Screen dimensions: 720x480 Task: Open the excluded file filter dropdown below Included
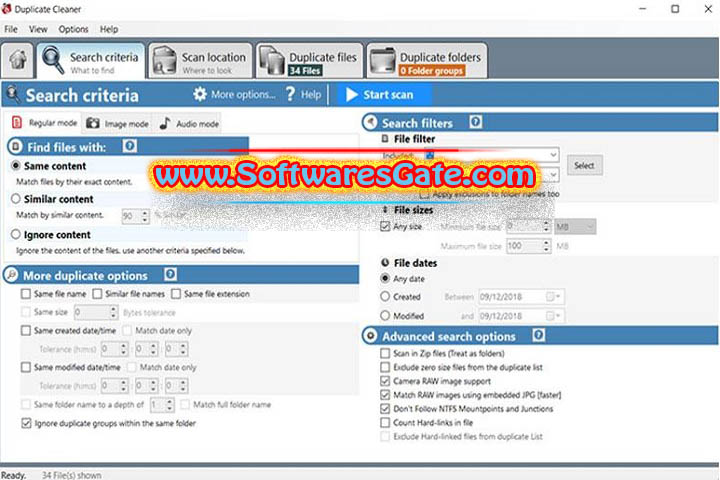pos(553,175)
